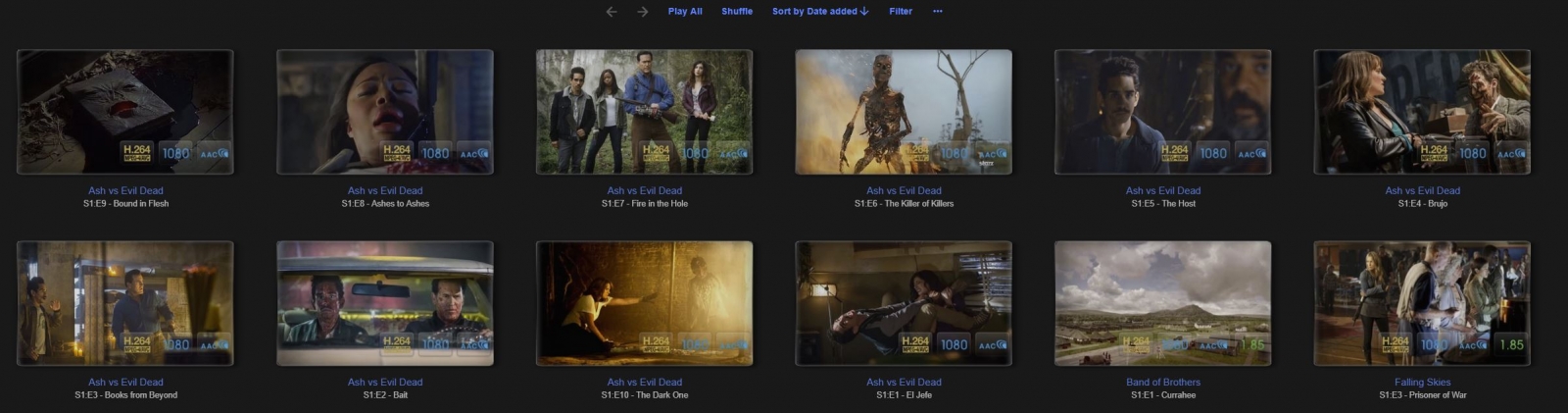Select the text S1:E5 - The Host

point(1162,204)
